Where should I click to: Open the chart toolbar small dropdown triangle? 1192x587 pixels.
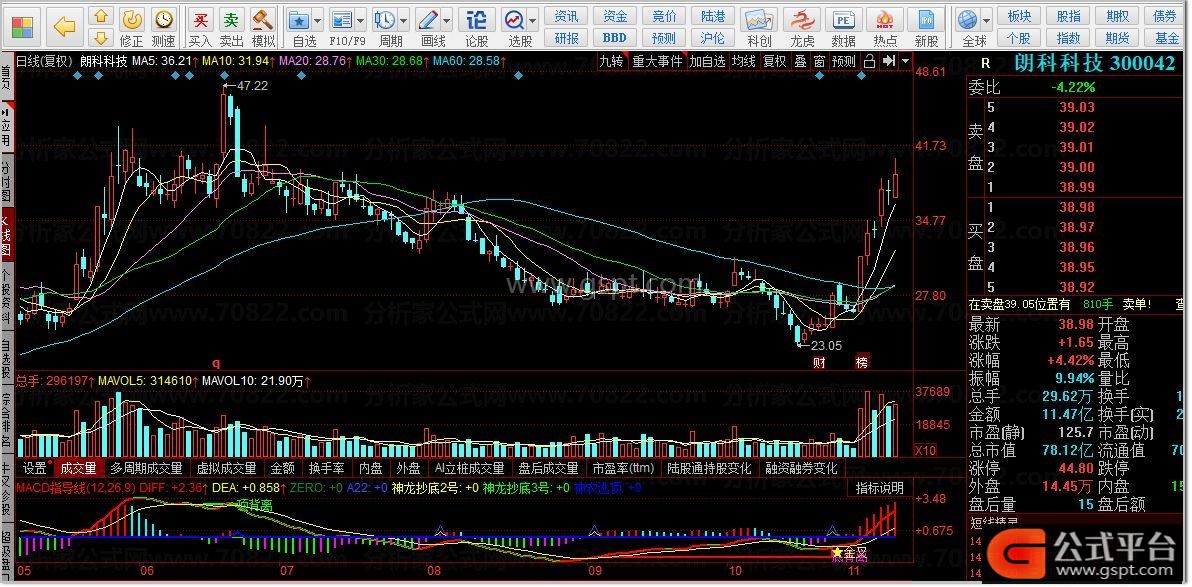pos(905,62)
